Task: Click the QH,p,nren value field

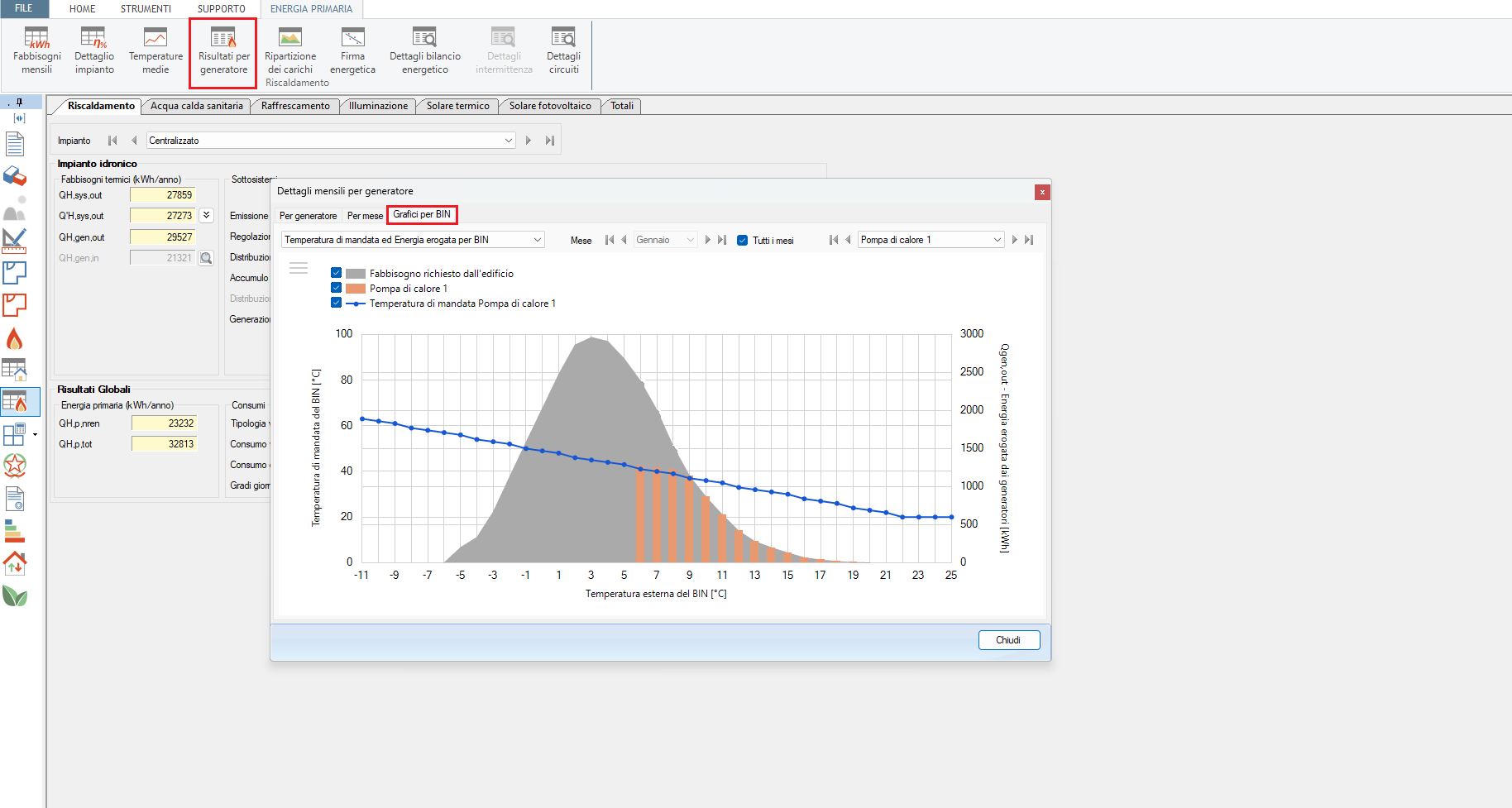Action: pyautogui.click(x=164, y=423)
